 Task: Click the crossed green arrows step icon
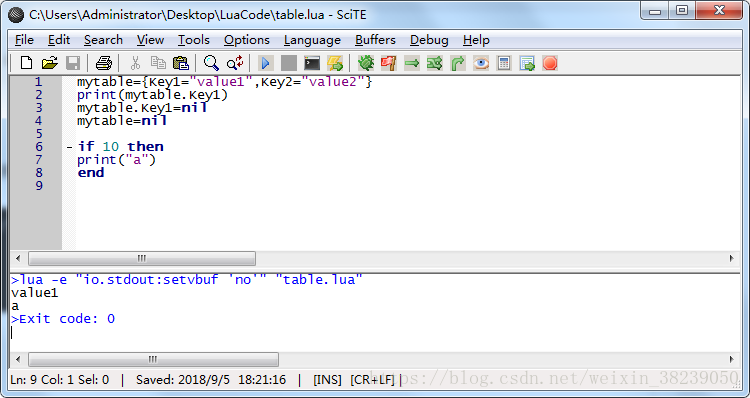(x=434, y=63)
